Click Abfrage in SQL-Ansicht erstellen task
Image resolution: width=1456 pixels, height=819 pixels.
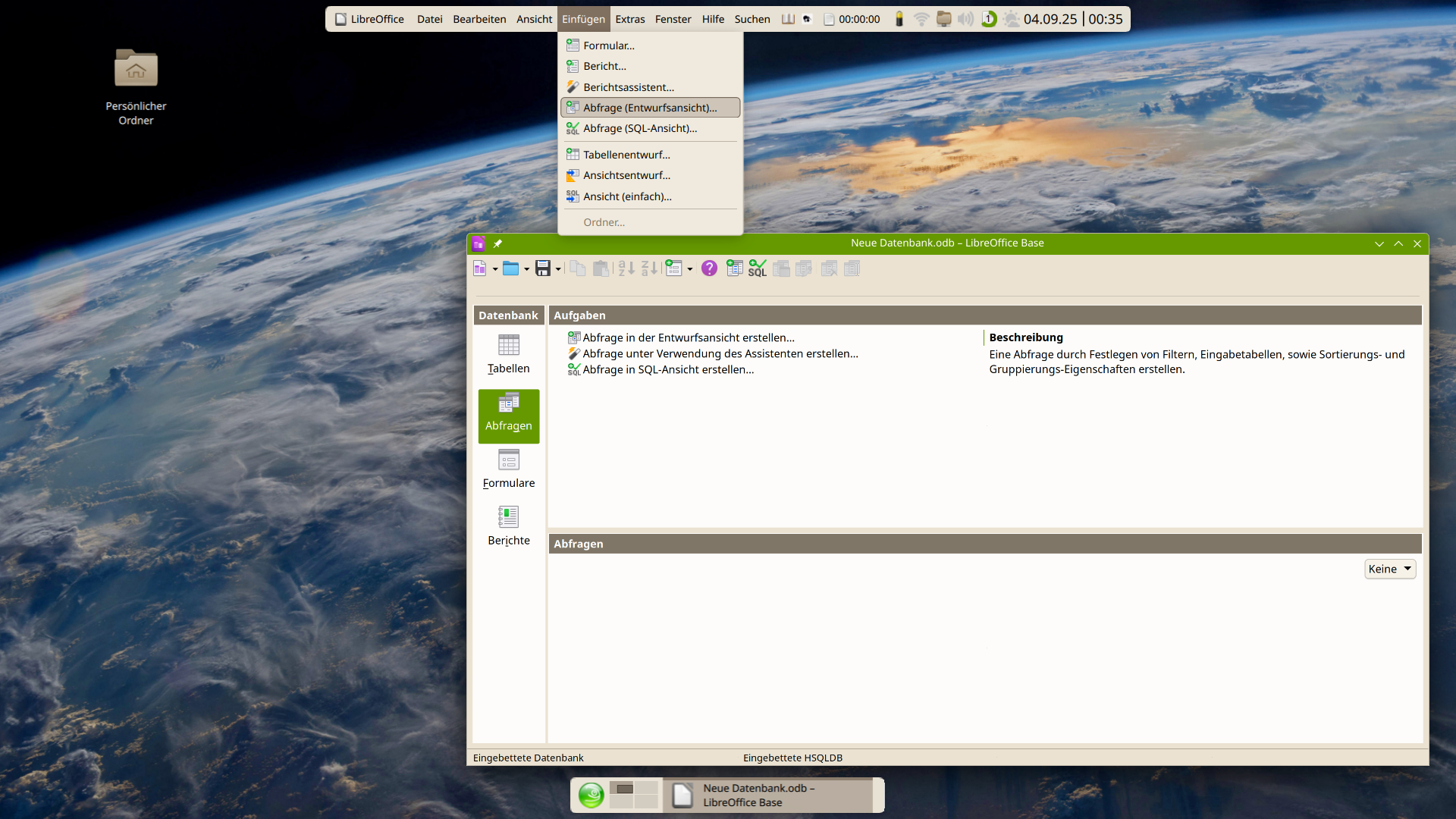point(667,369)
